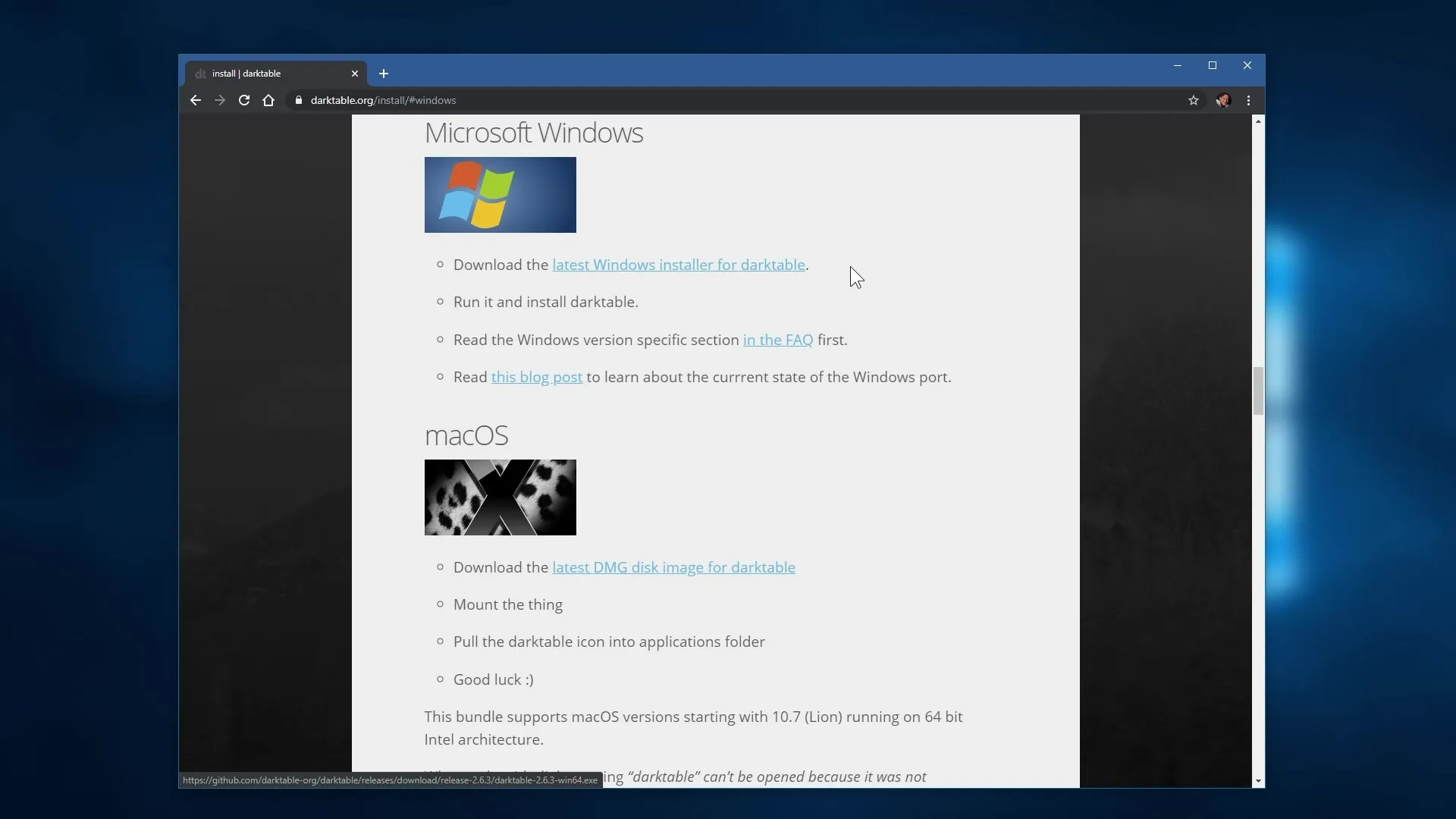
Task: Close the install | darktable tab
Action: pos(355,74)
